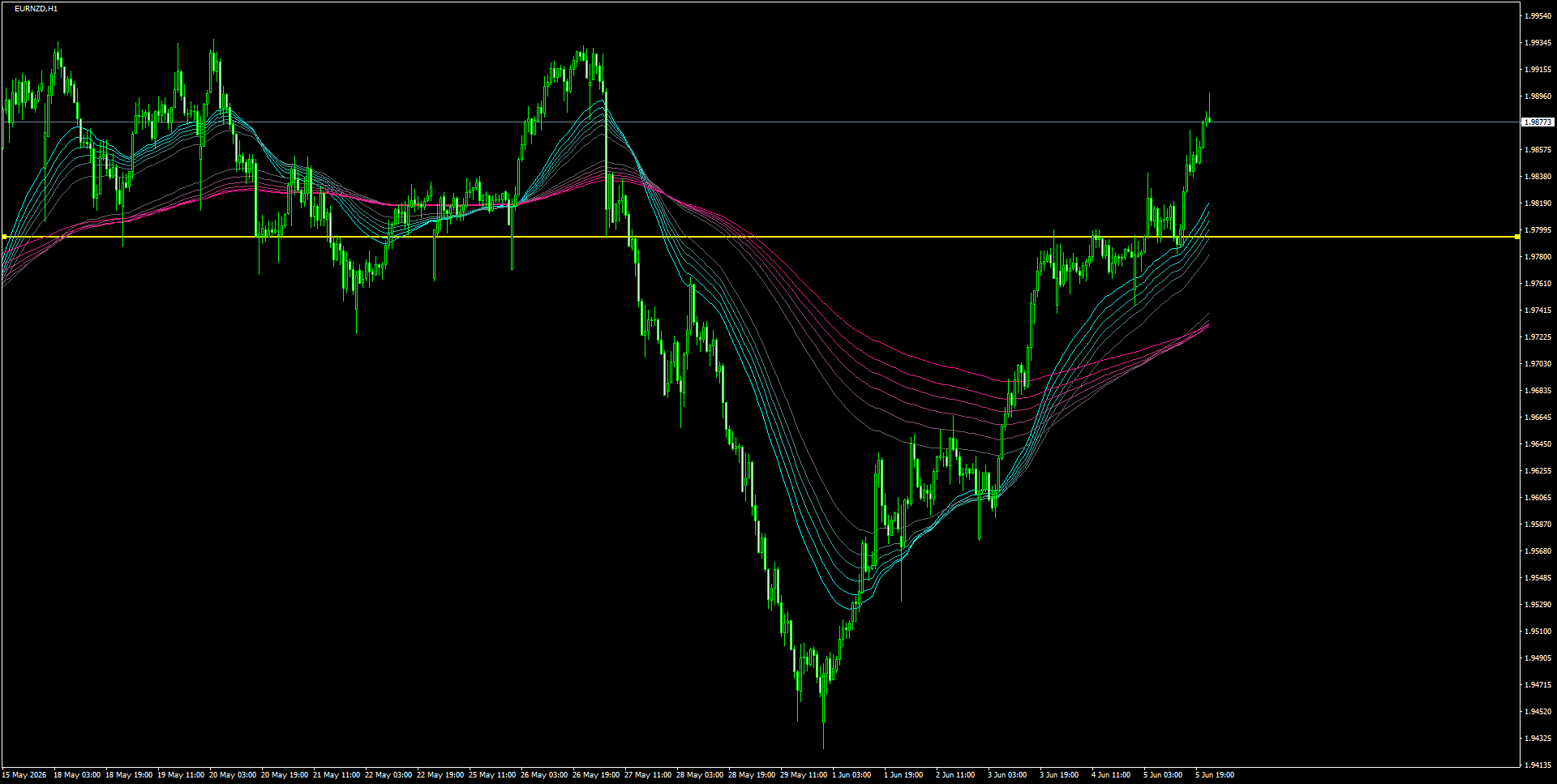Click the 1.94325 price axis label
1557x784 pixels.
click(1538, 739)
